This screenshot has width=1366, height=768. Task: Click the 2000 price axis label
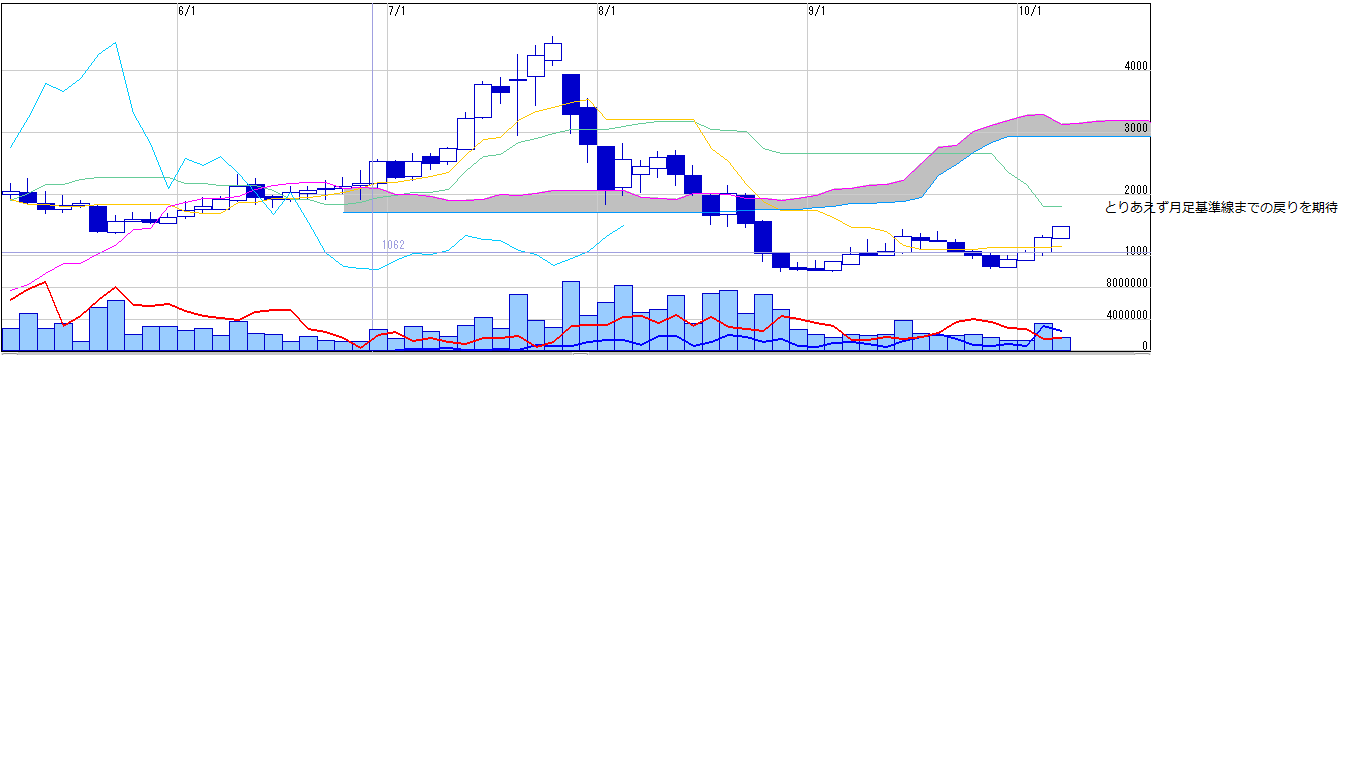tap(1136, 190)
